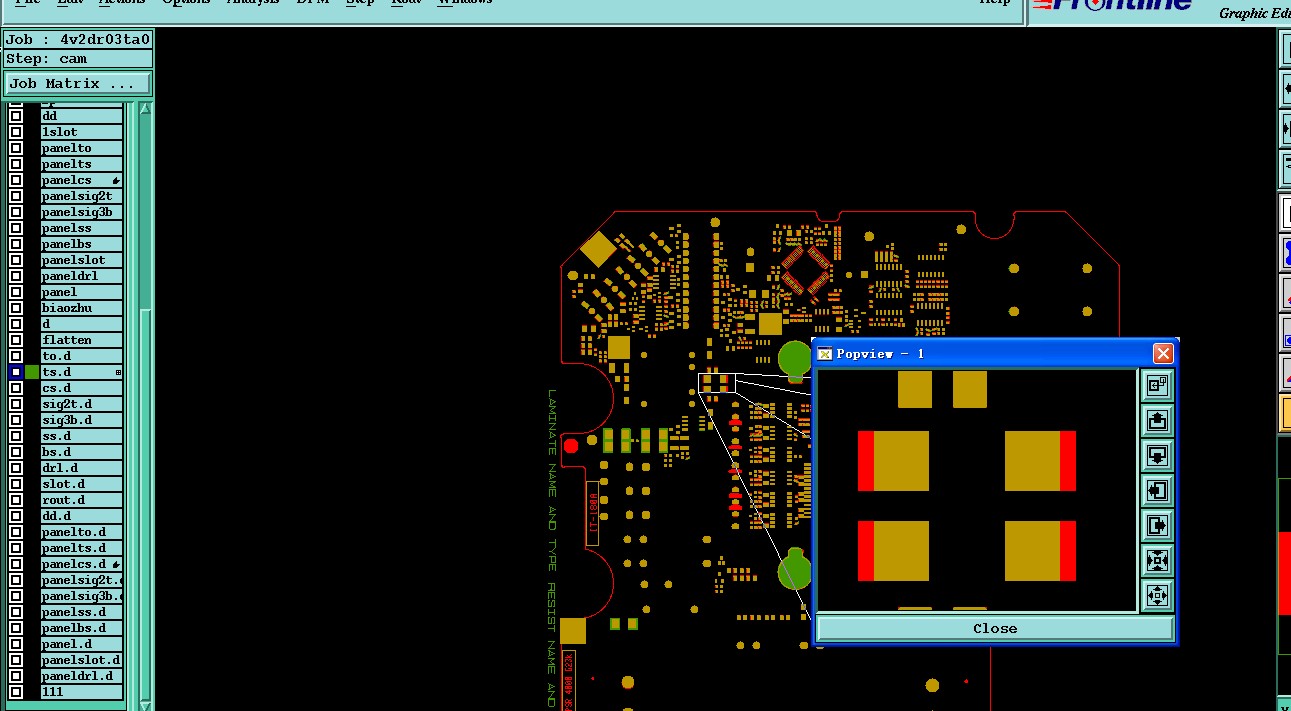
Task: Toggle the checkbox for layer 1slot
Action: click(16, 132)
